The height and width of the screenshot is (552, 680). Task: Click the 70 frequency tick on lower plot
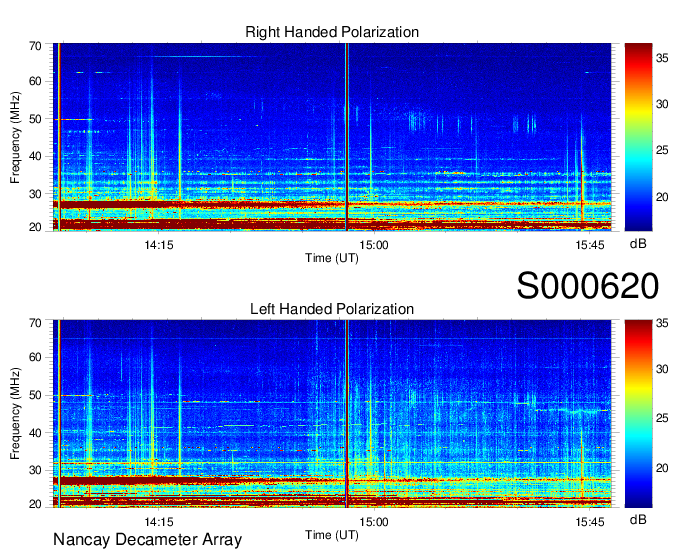(x=35, y=323)
